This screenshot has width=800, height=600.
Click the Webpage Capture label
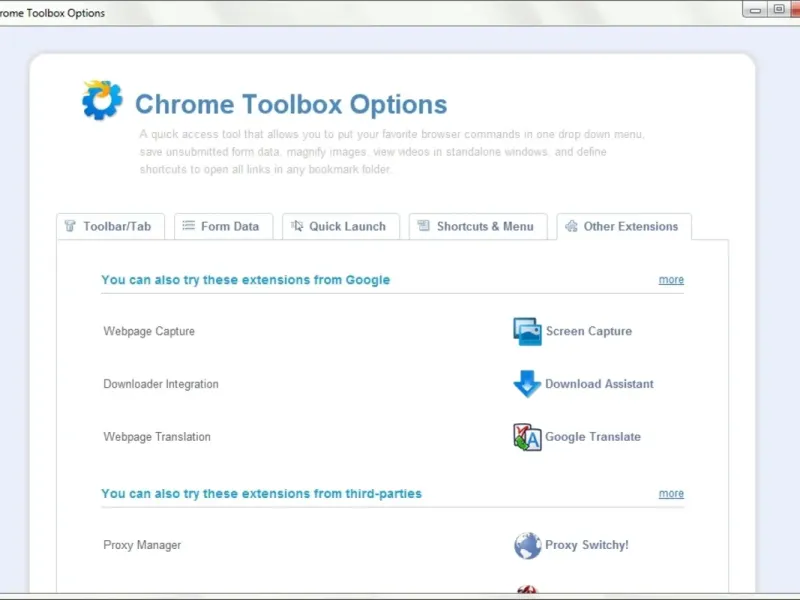(x=149, y=331)
